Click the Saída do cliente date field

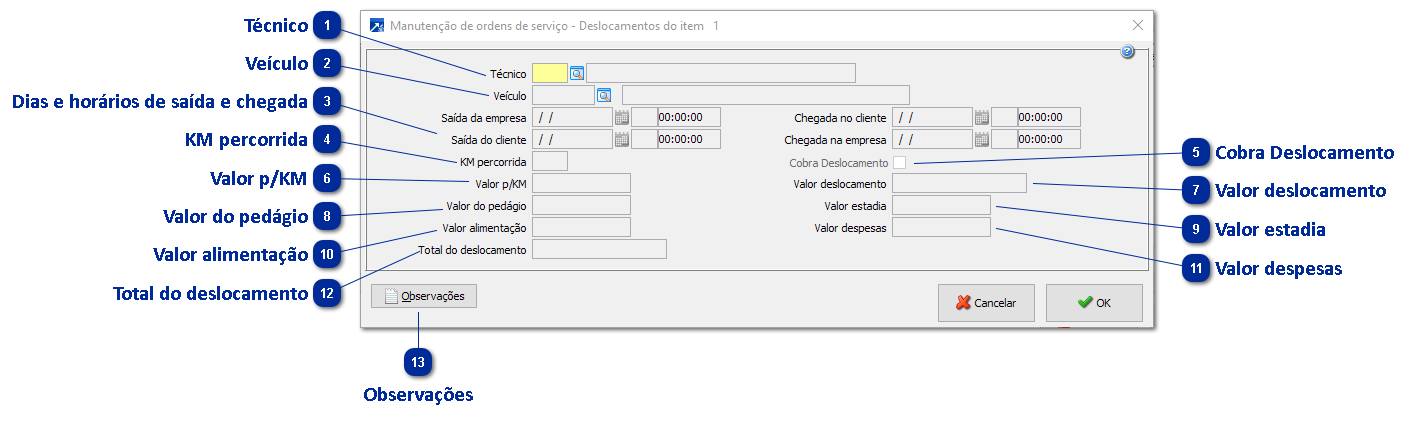click(x=572, y=139)
